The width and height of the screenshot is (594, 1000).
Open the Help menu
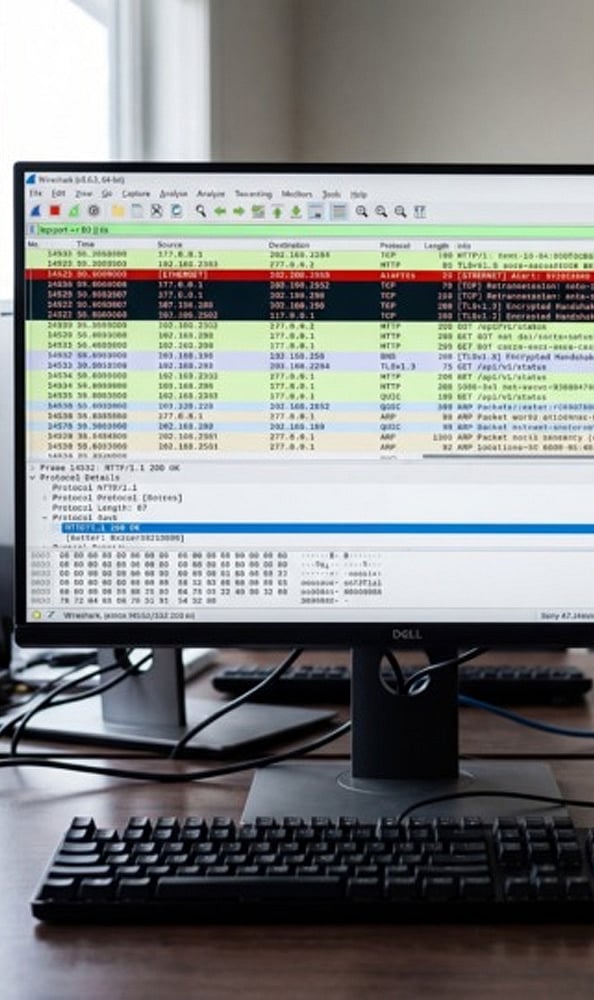point(359,194)
